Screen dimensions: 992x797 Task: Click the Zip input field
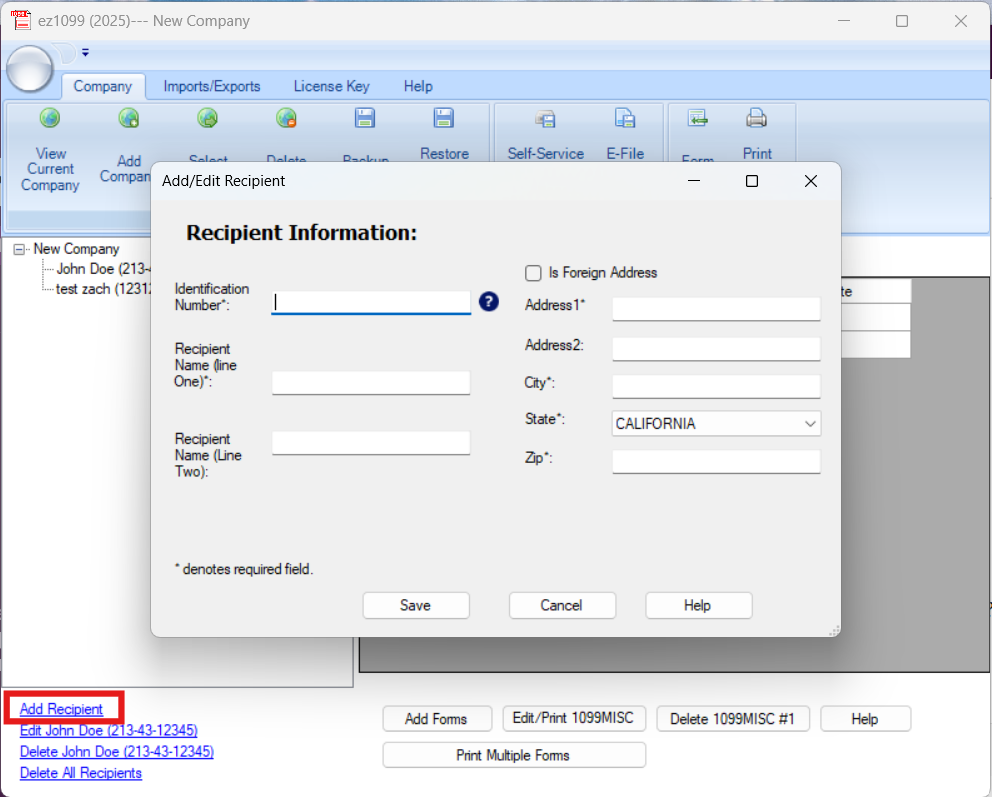715,461
